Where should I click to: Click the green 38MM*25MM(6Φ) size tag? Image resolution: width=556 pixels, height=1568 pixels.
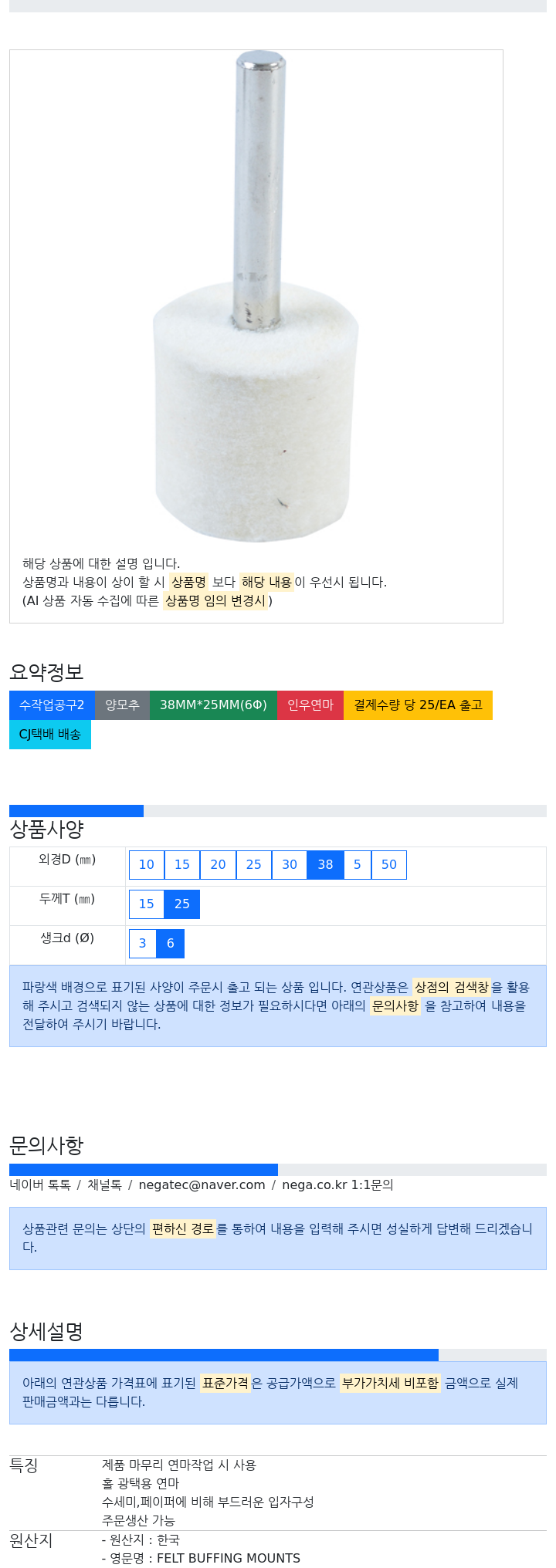(213, 705)
